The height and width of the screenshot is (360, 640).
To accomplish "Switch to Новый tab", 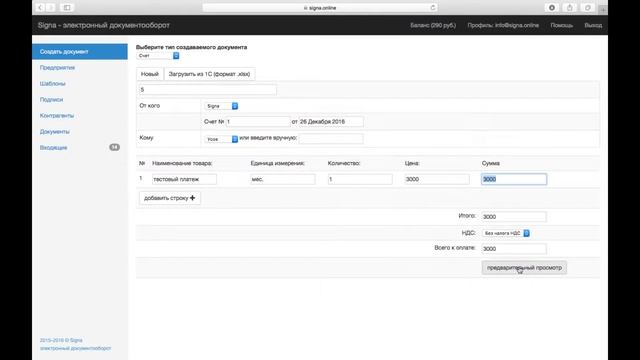I will coord(149,74).
